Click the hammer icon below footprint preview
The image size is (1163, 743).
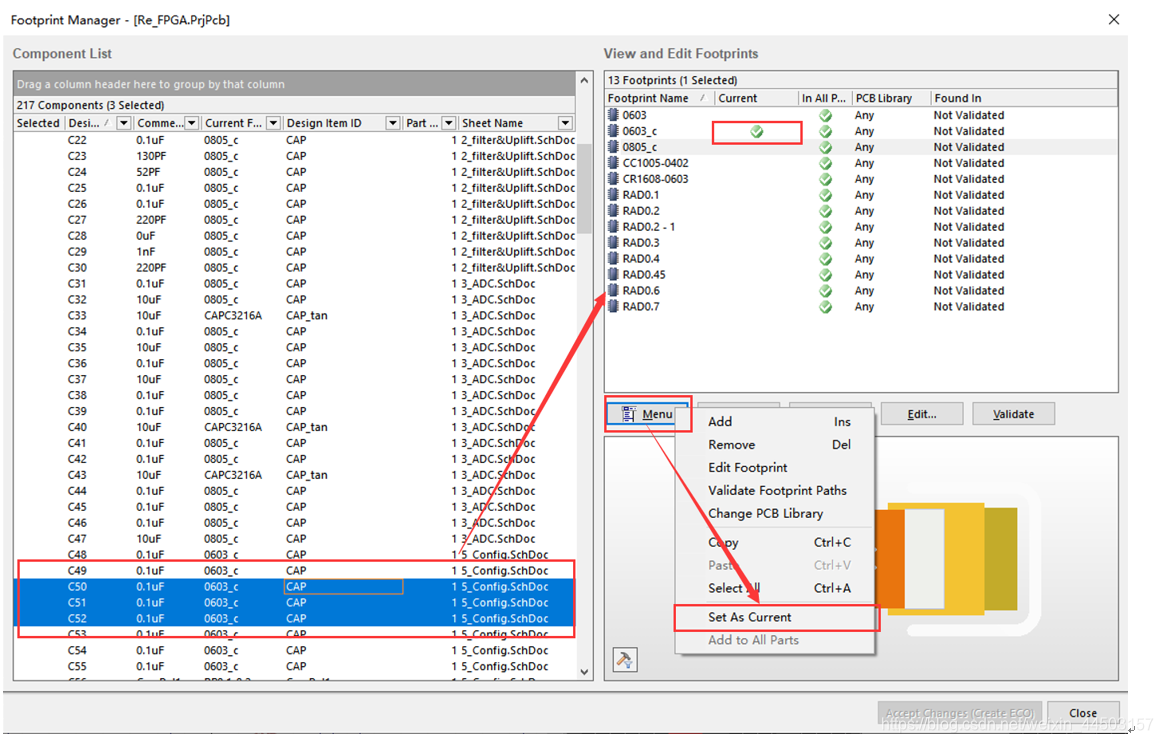tap(625, 660)
